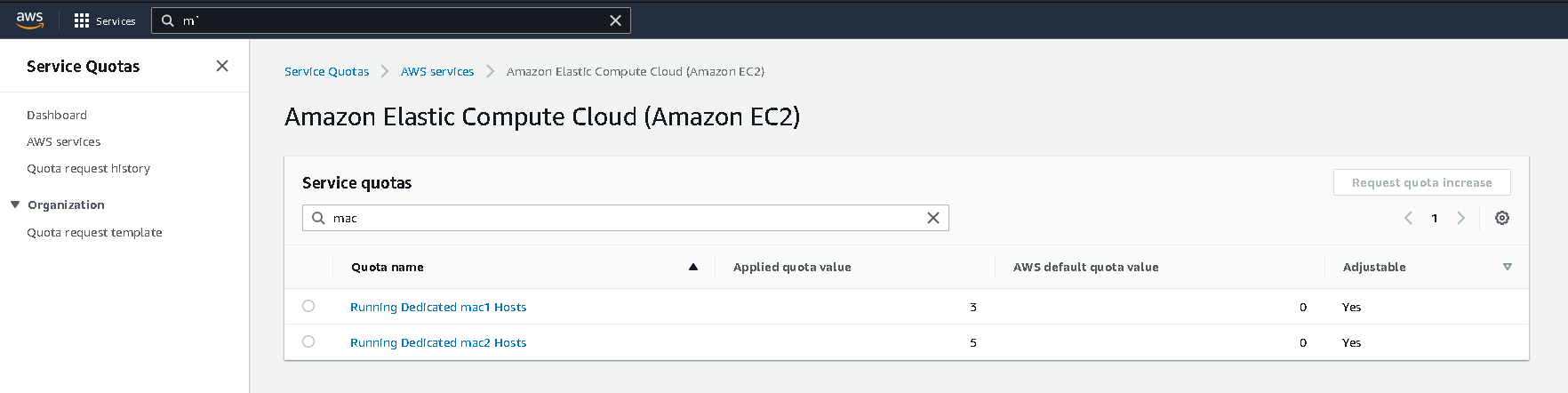Clear the 'mac' quota filter text

[933, 218]
